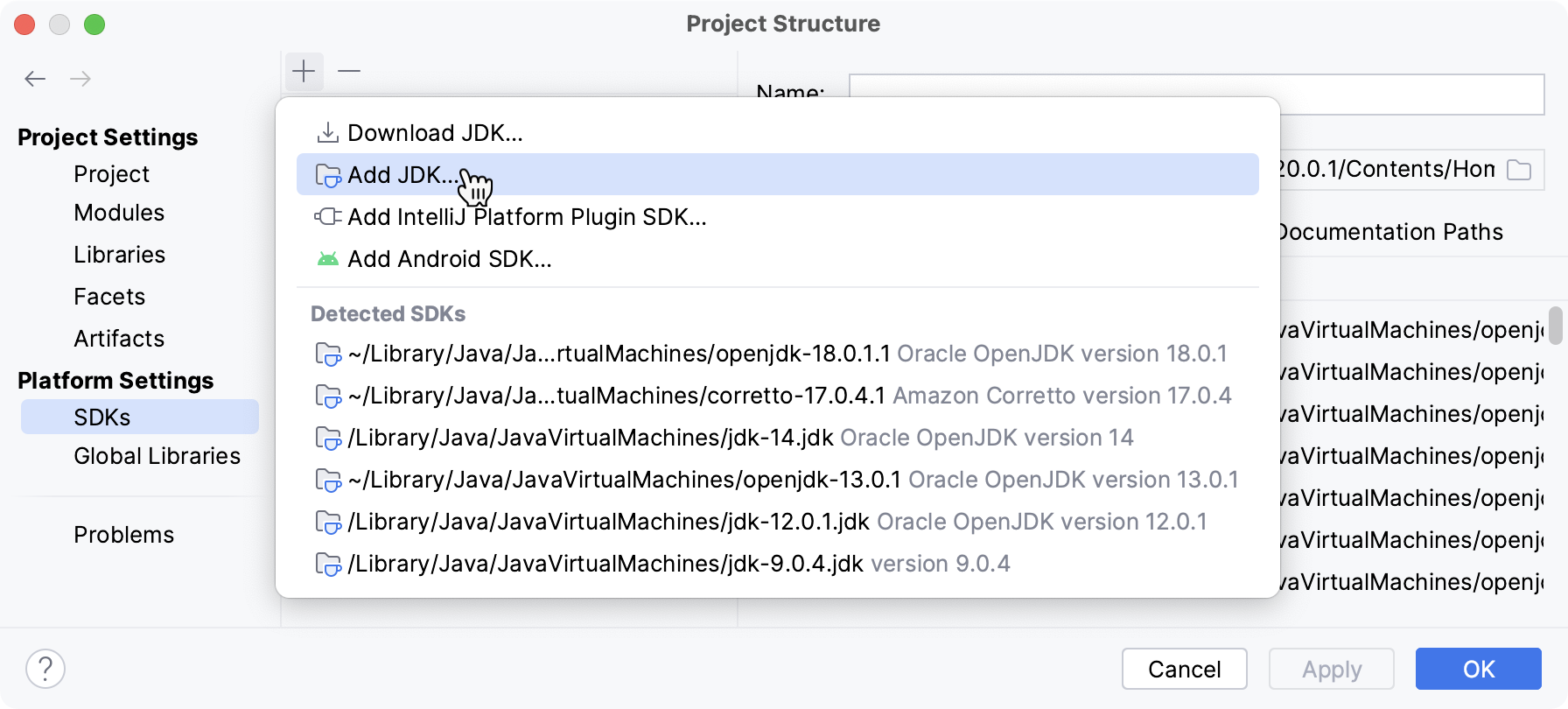Go forward with the right arrow
Screen dimensions: 1568x709
80,79
